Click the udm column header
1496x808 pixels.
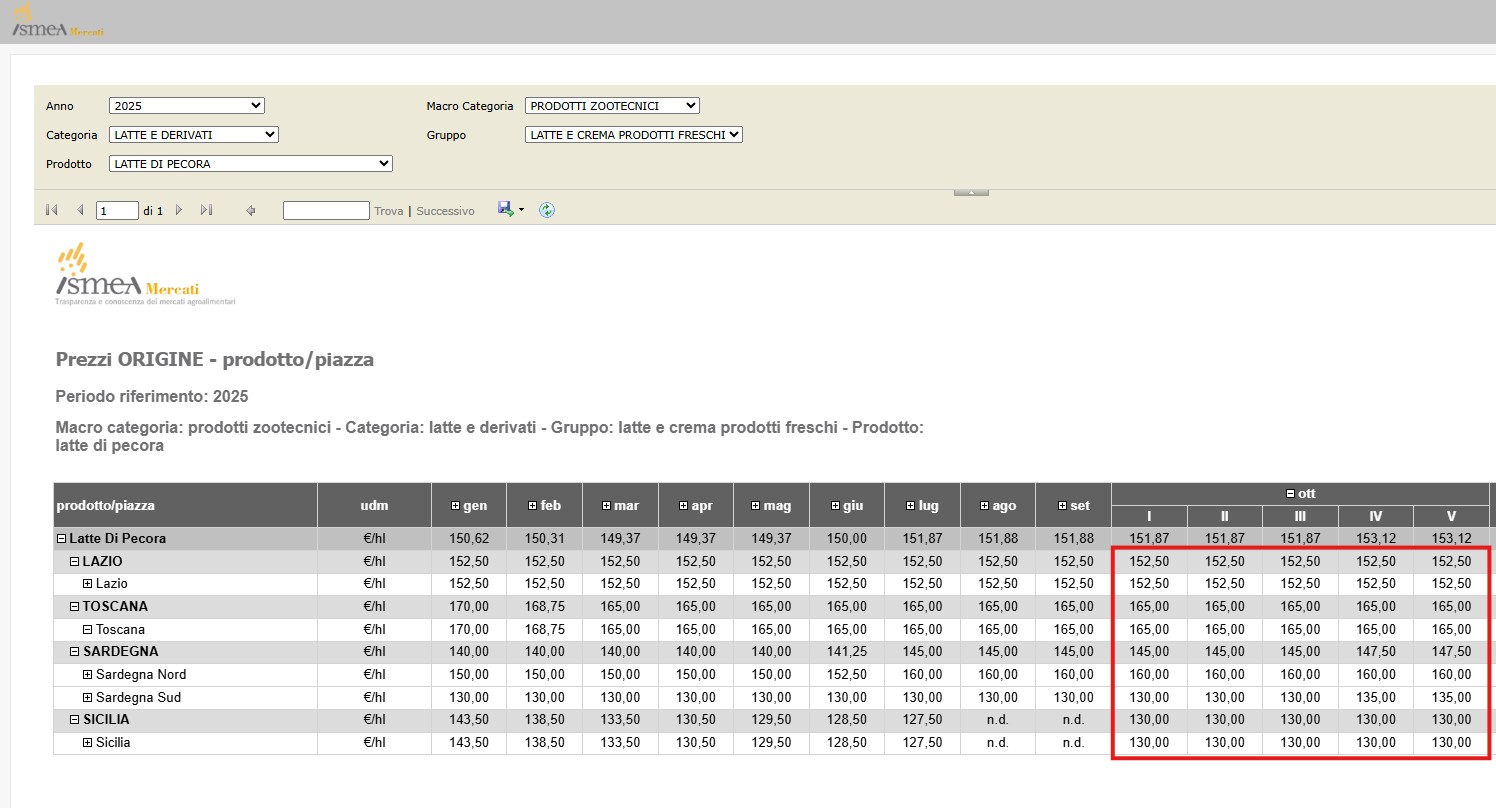coord(374,505)
